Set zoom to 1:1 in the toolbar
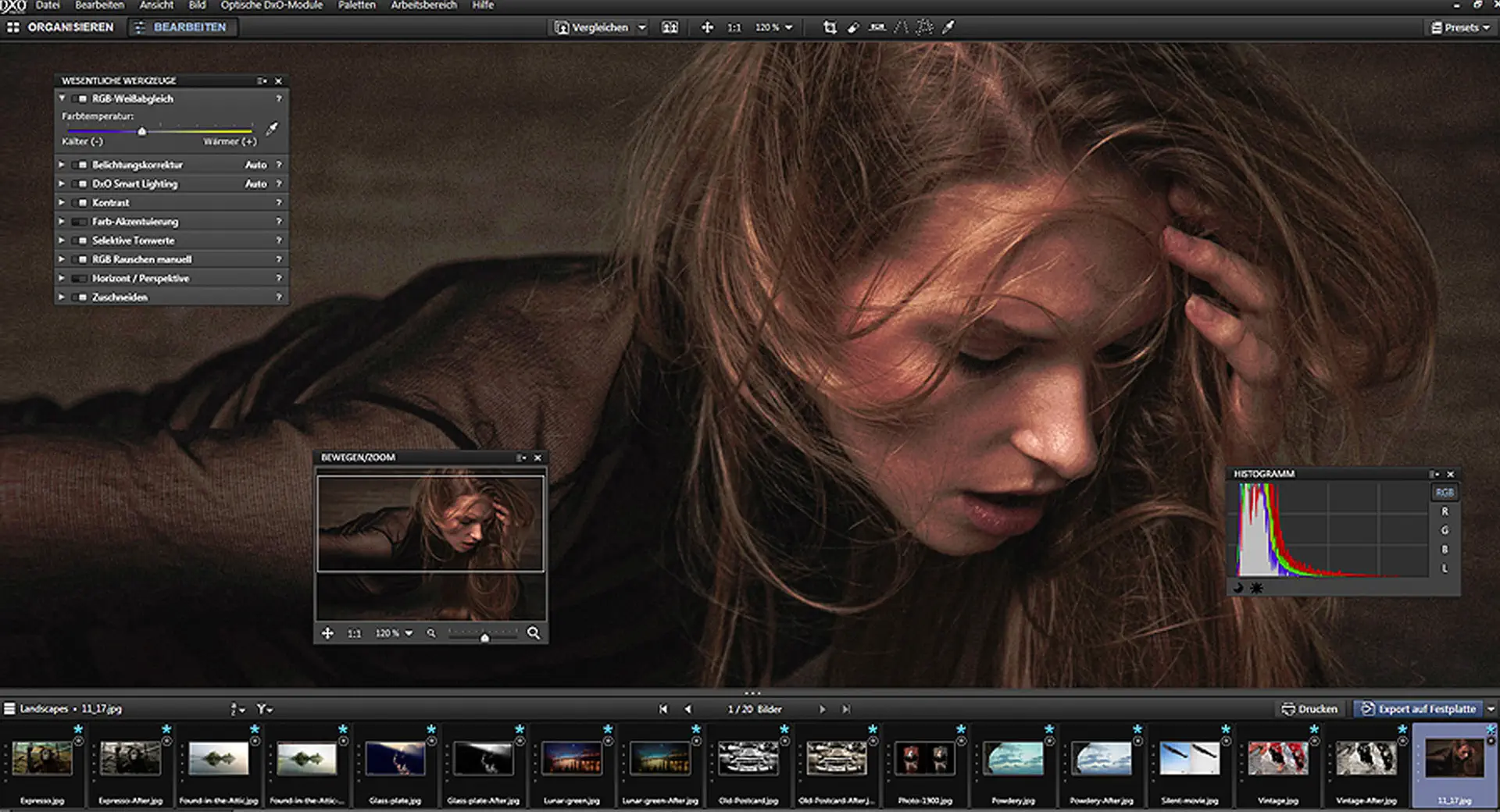 (x=734, y=27)
